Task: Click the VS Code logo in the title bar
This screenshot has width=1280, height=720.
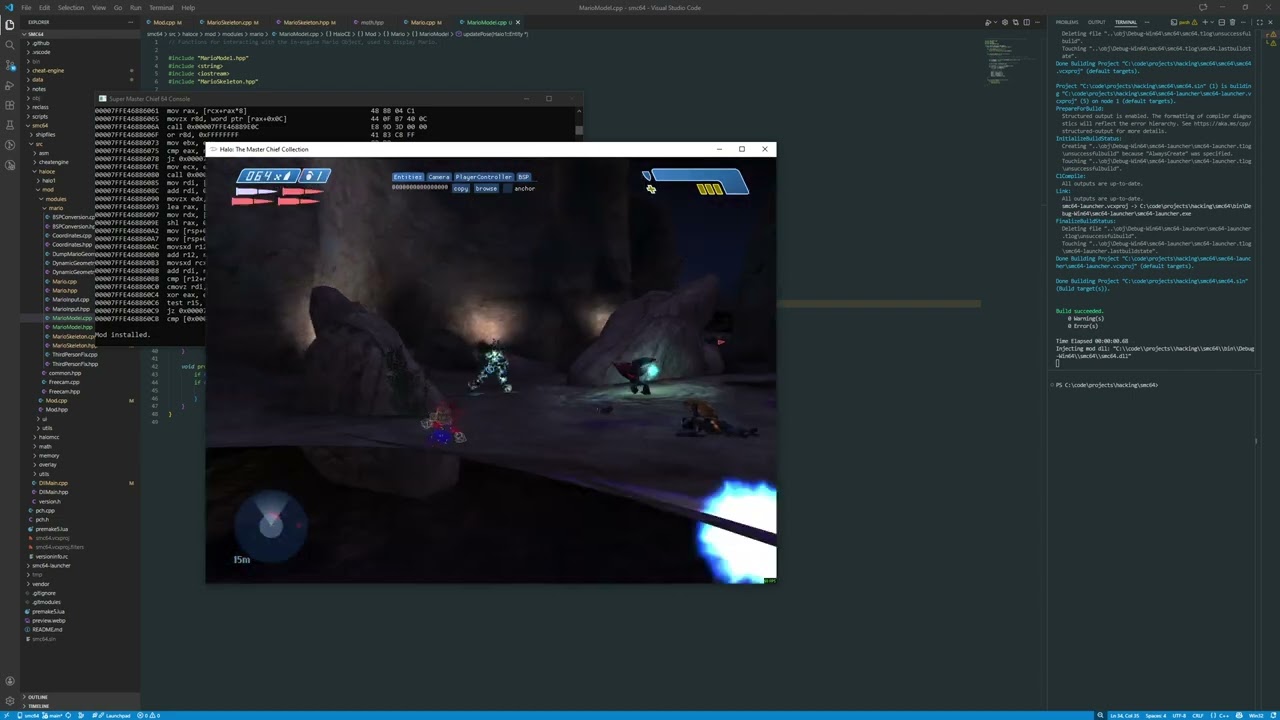Action: point(8,7)
